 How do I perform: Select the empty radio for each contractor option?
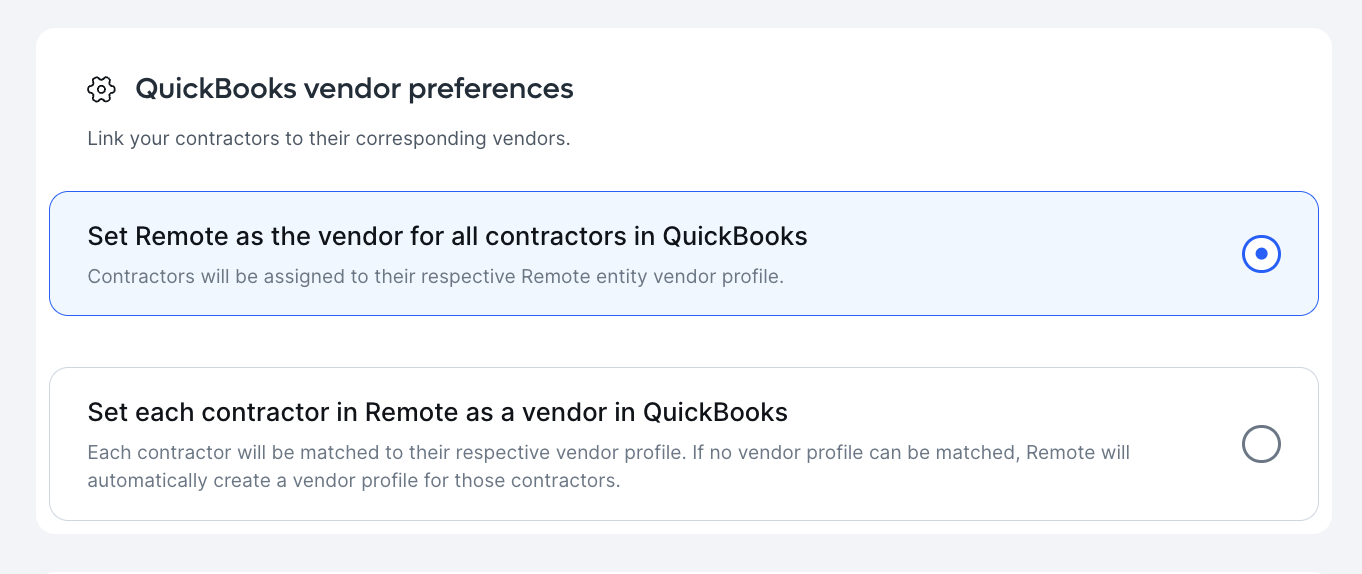pos(1261,444)
